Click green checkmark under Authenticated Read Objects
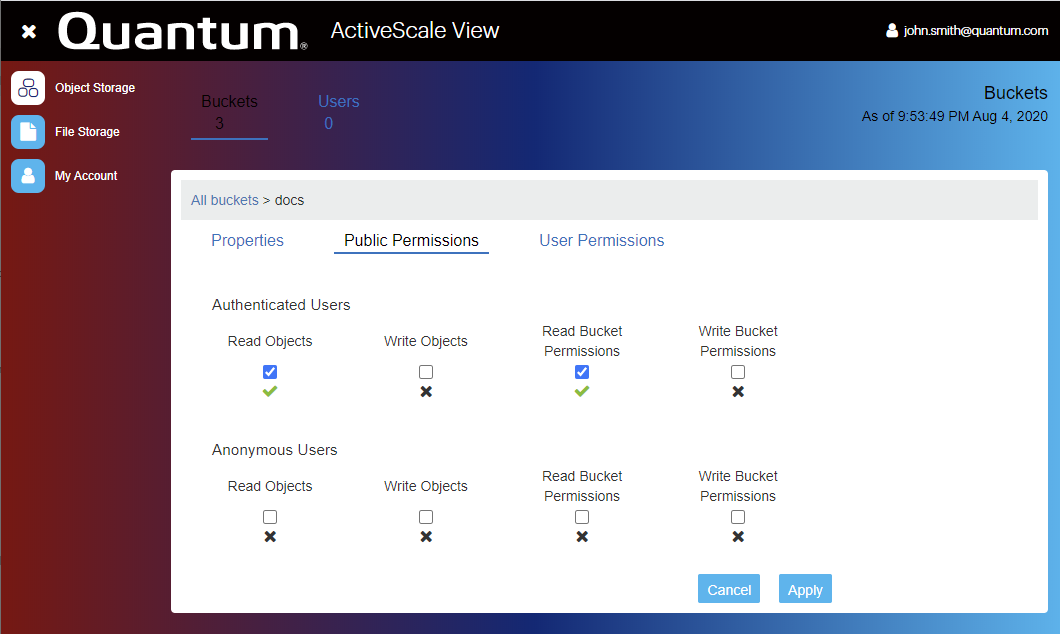This screenshot has height=634, width=1060. point(270,392)
